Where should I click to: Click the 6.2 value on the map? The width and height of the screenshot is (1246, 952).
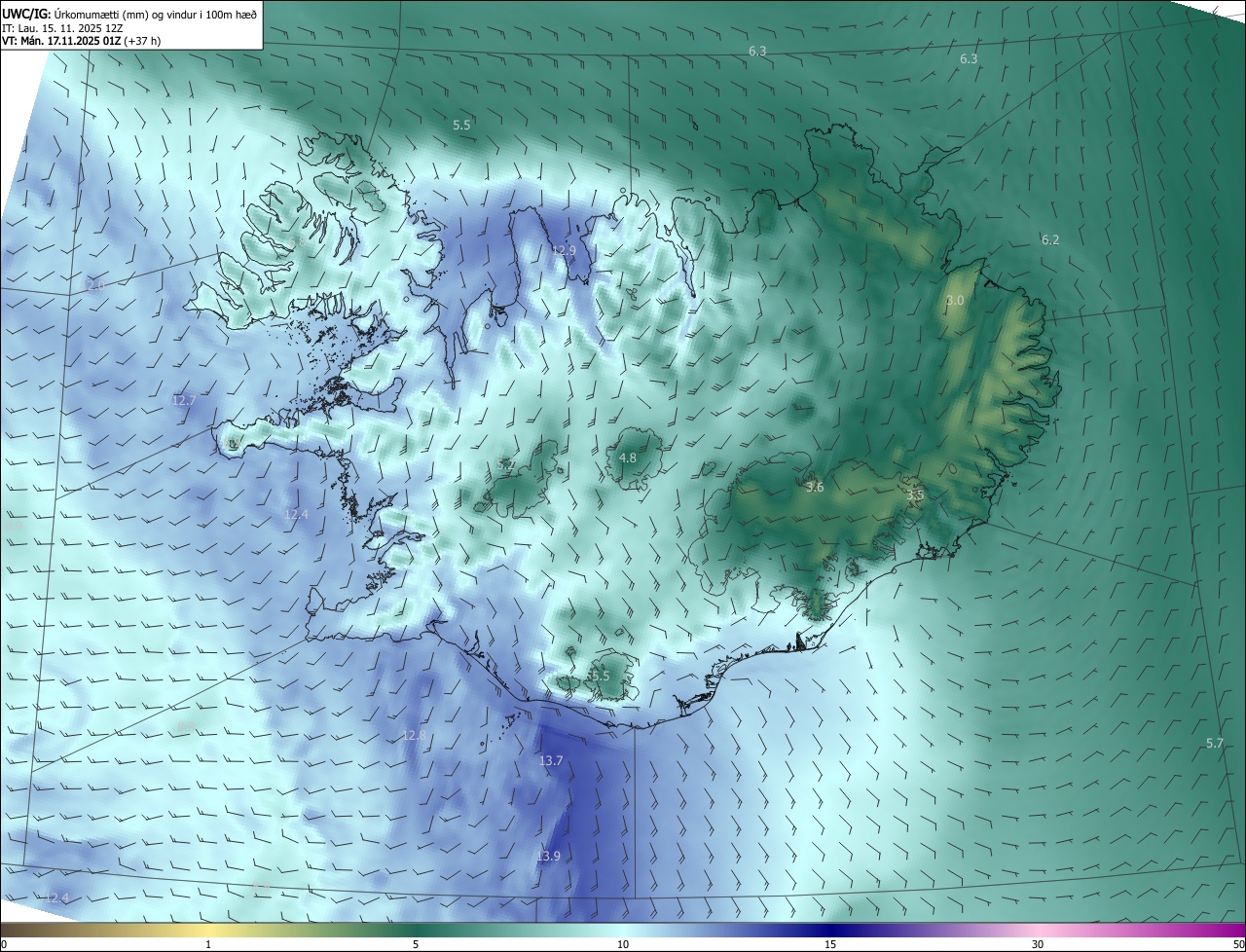(1050, 239)
